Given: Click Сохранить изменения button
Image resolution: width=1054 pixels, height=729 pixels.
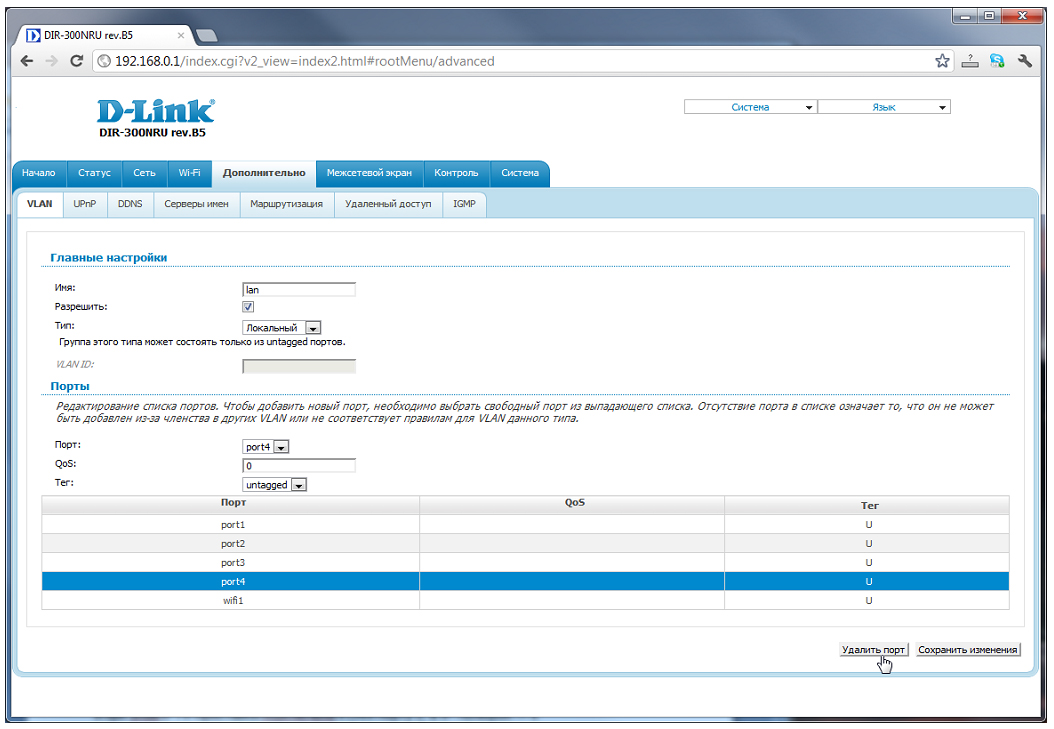Looking at the screenshot, I should pos(967,650).
